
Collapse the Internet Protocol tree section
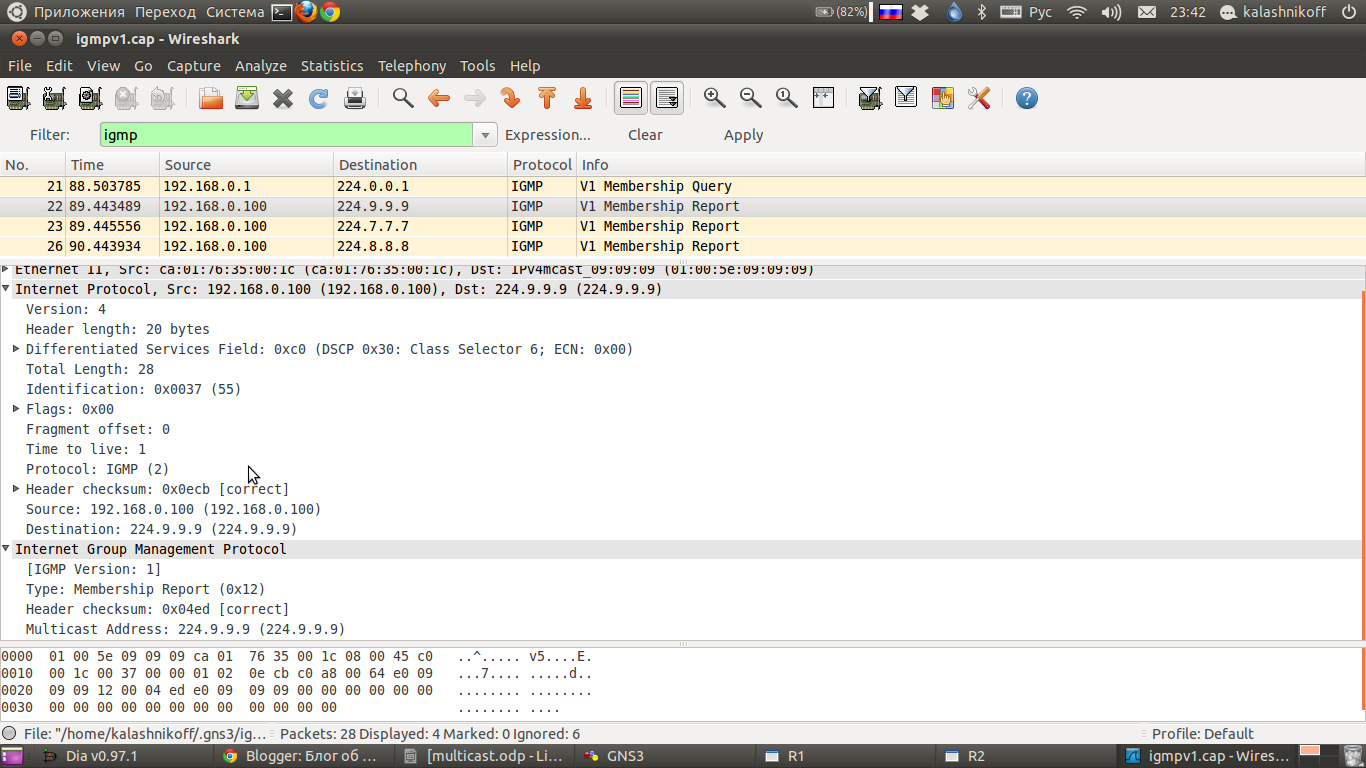(7, 289)
